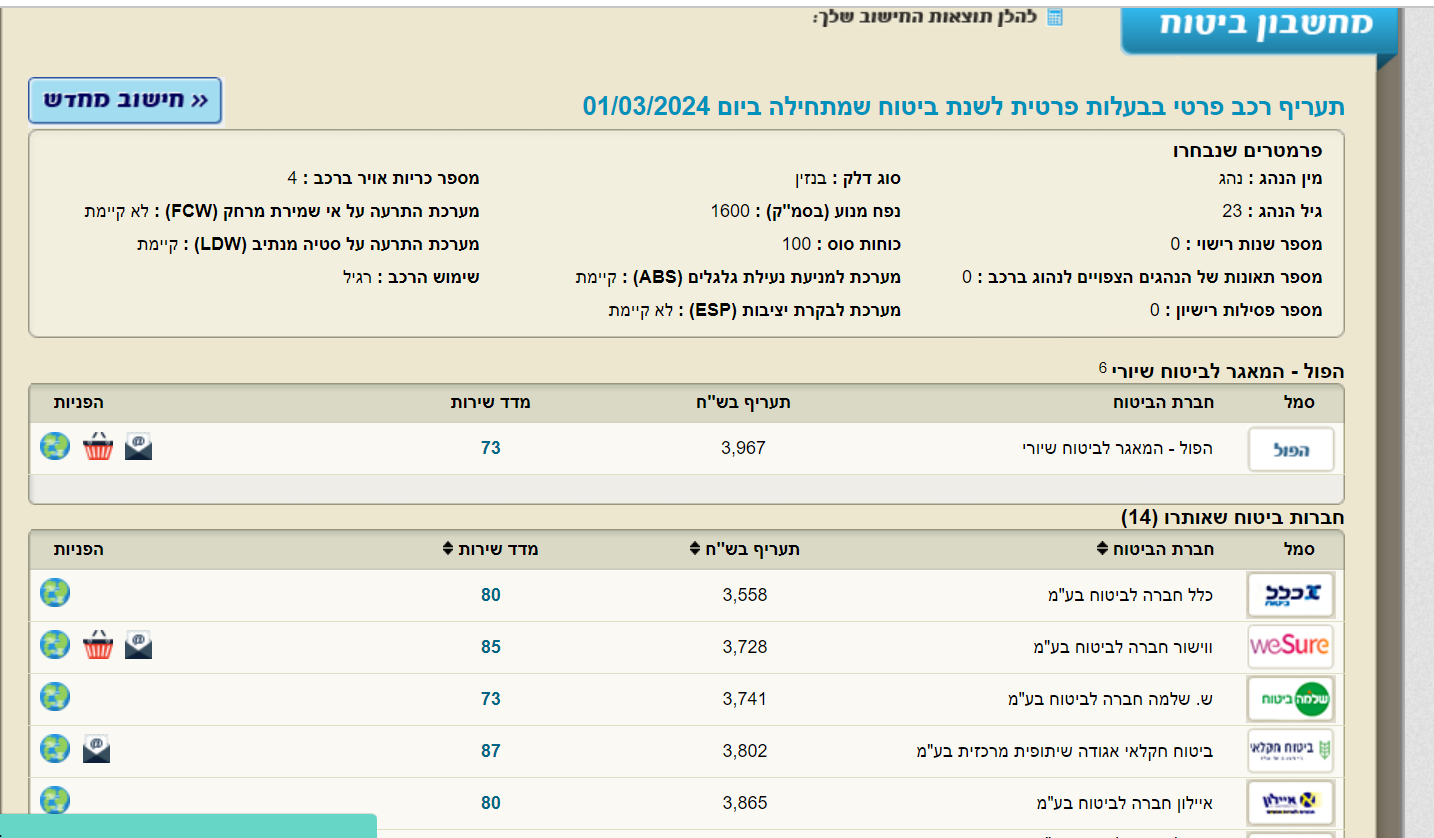Open the website globe icon for הפול row
This screenshot has height=838, width=1434.
click(x=55, y=446)
